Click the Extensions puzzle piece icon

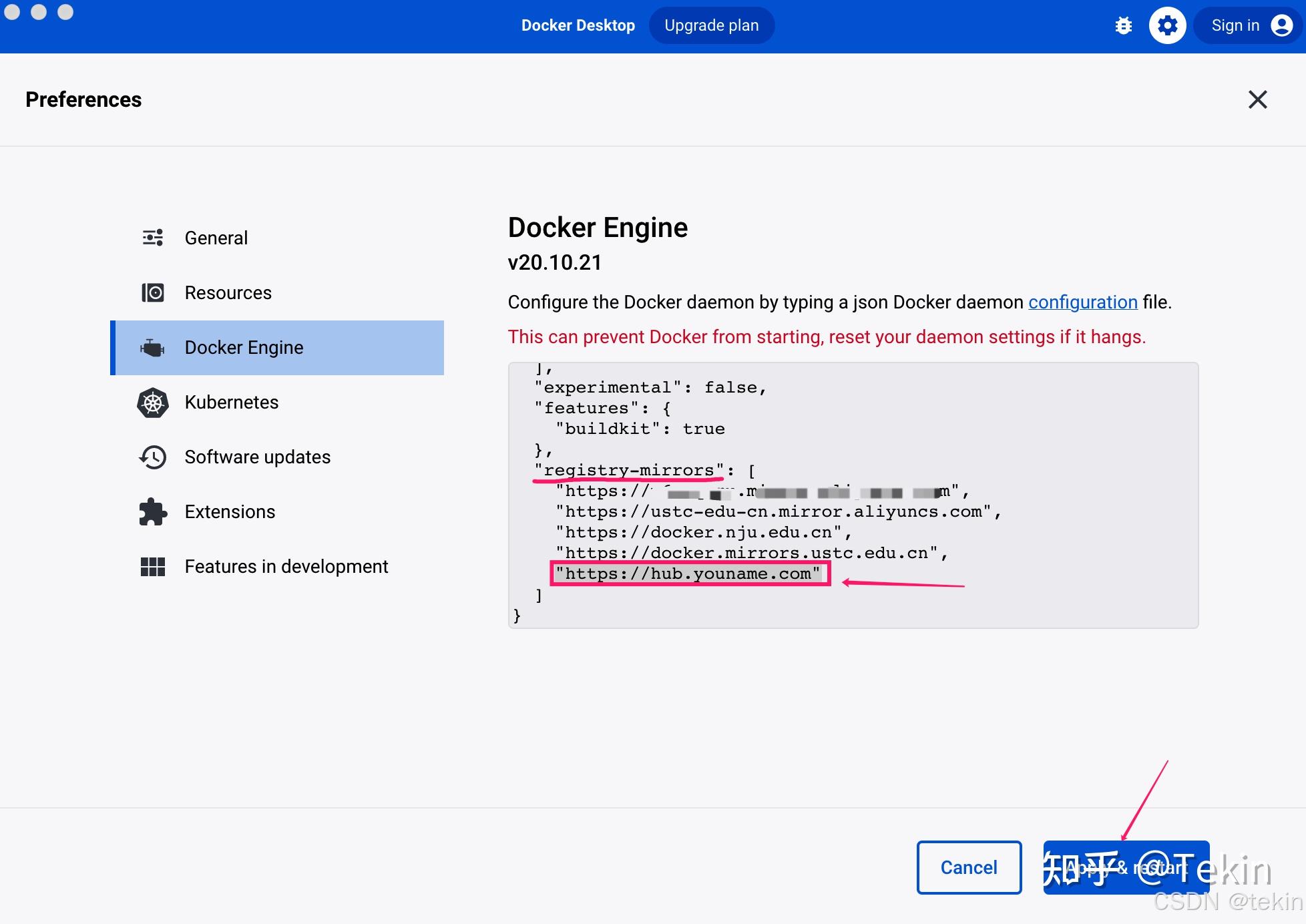(152, 511)
